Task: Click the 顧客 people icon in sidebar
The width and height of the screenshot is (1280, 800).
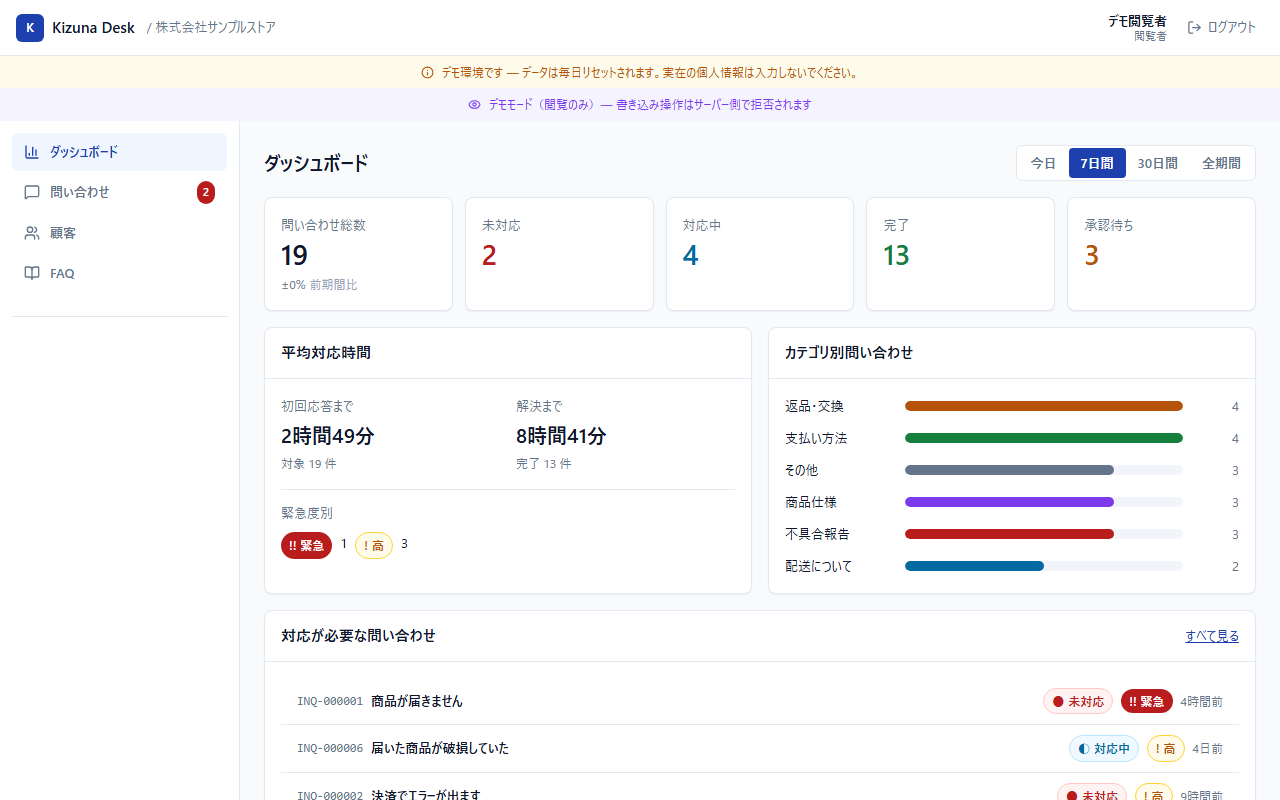Action: (32, 233)
